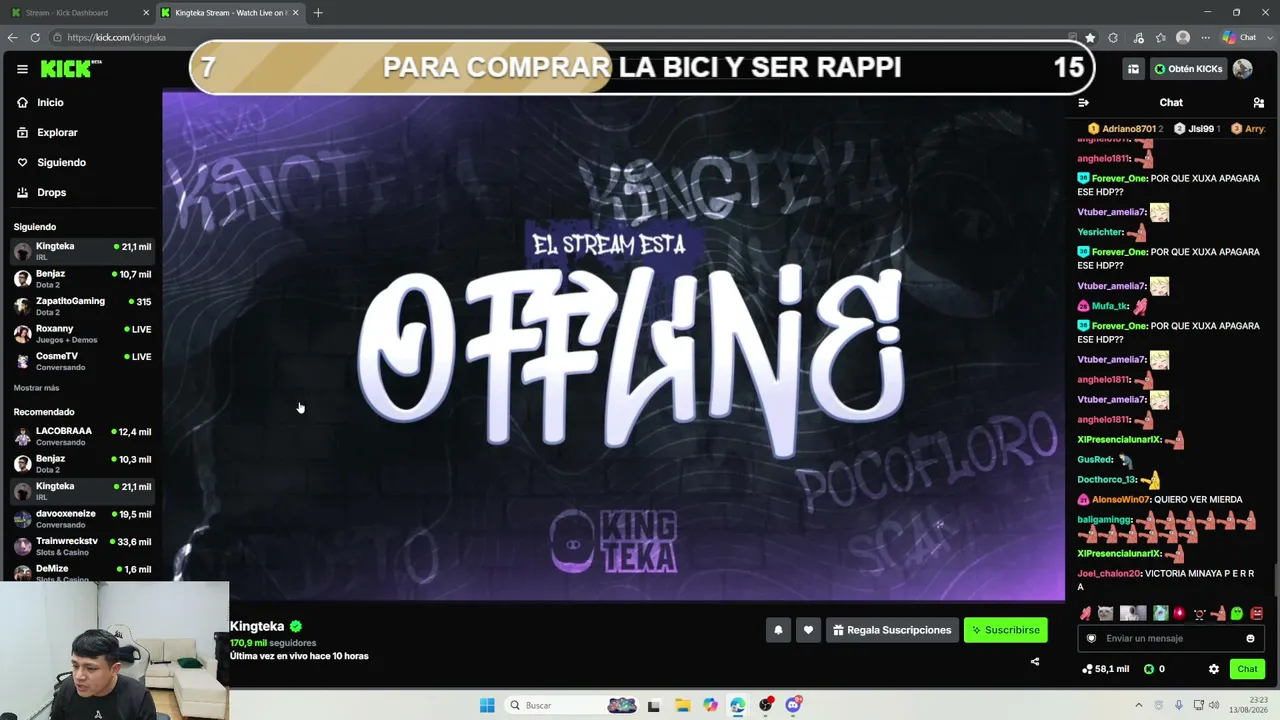1280x720 pixels.
Task: Open davooxeneize recommended channel
Action: (82, 519)
